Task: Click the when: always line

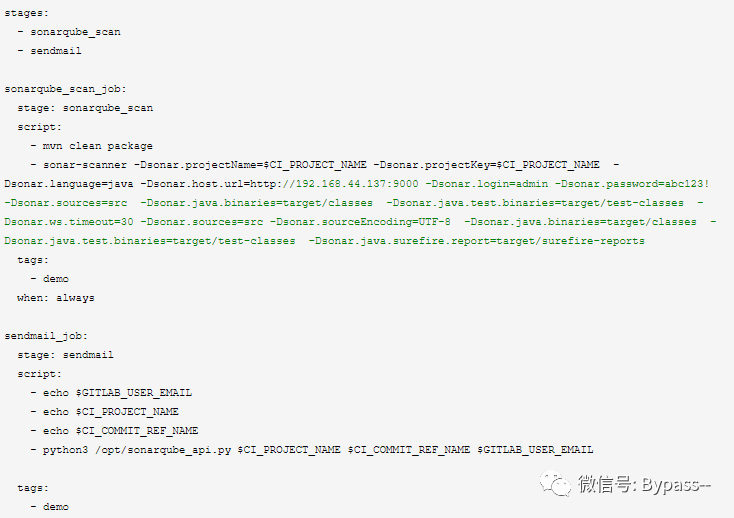Action: click(56, 298)
